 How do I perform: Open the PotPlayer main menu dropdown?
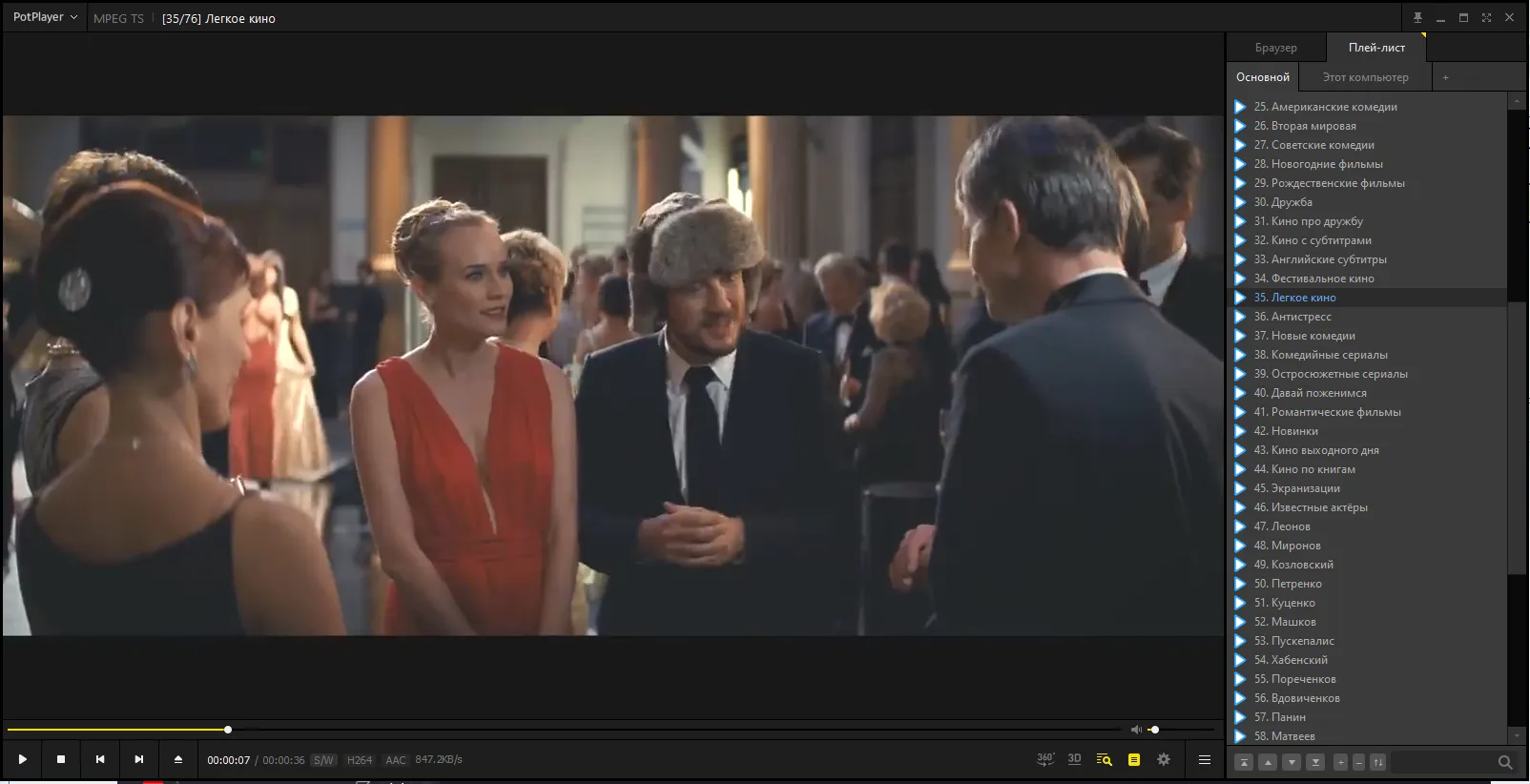pos(45,17)
